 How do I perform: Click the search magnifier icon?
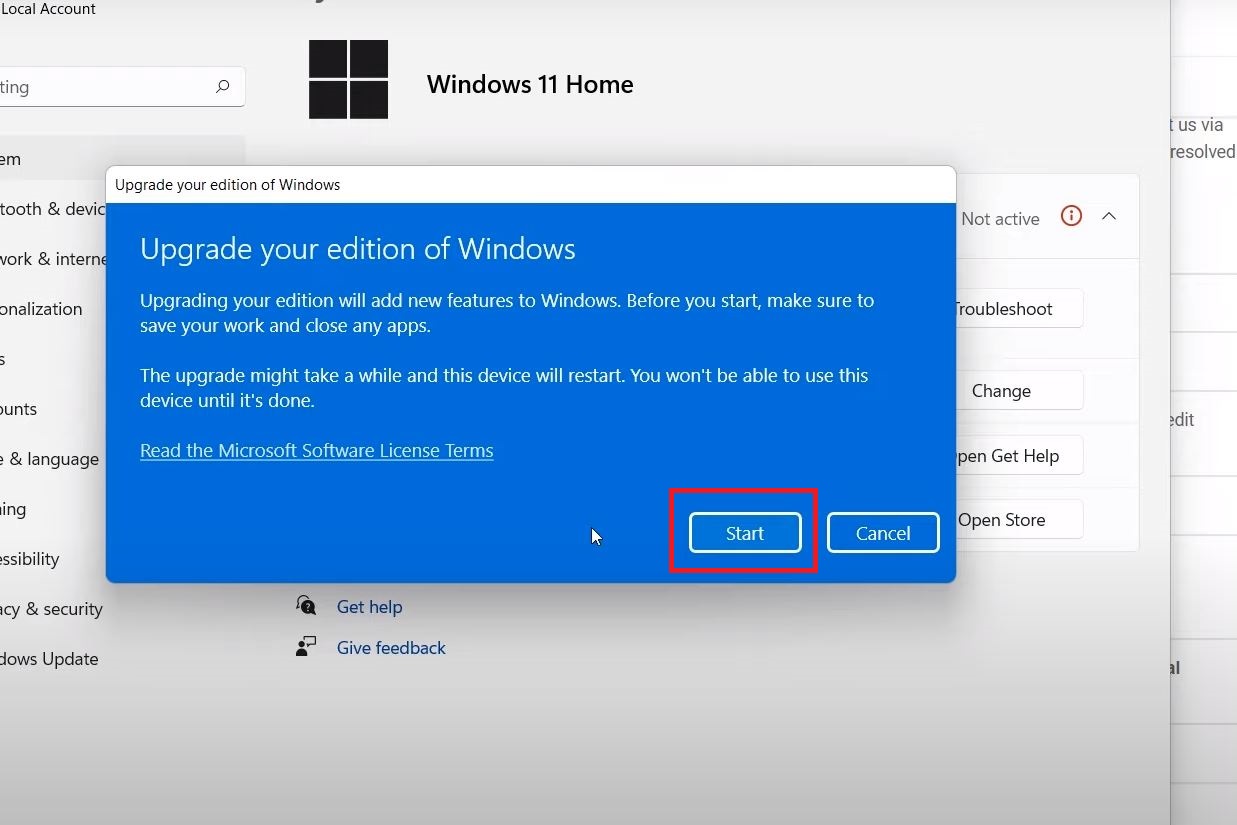point(222,87)
